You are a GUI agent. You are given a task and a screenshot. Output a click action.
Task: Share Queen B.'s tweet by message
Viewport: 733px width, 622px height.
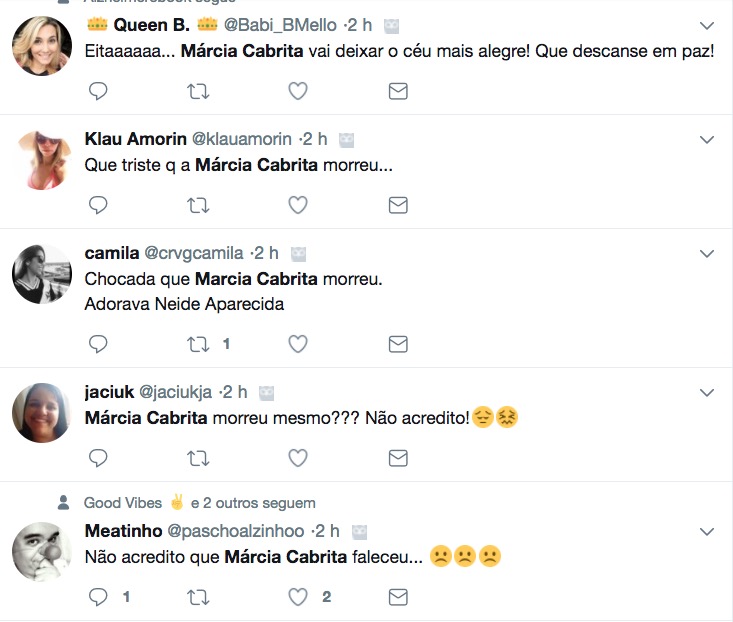click(397, 91)
